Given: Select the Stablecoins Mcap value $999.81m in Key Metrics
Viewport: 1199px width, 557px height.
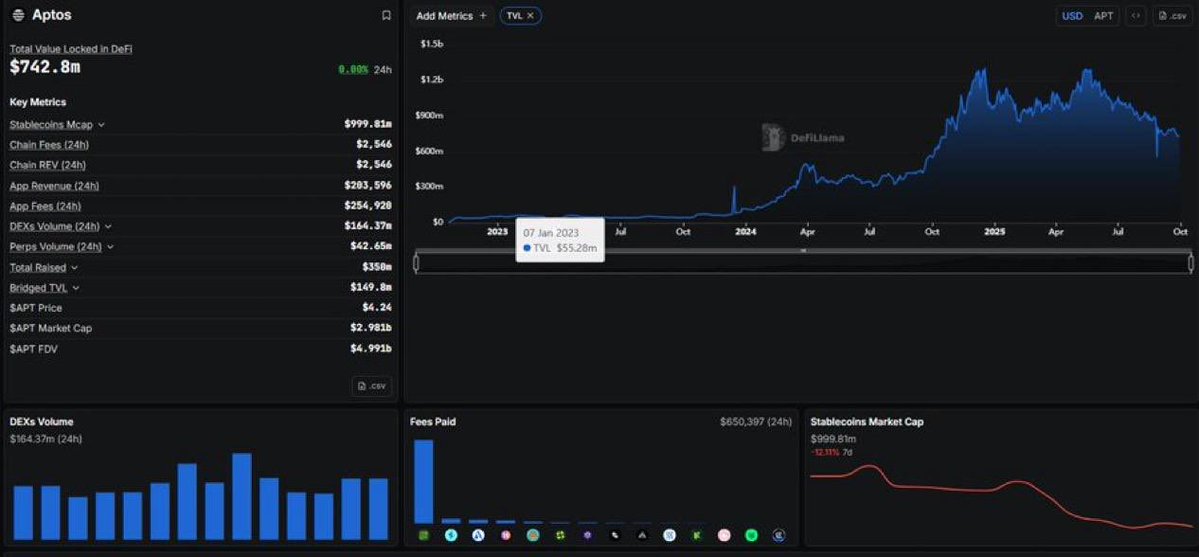Looking at the screenshot, I should [x=368, y=124].
